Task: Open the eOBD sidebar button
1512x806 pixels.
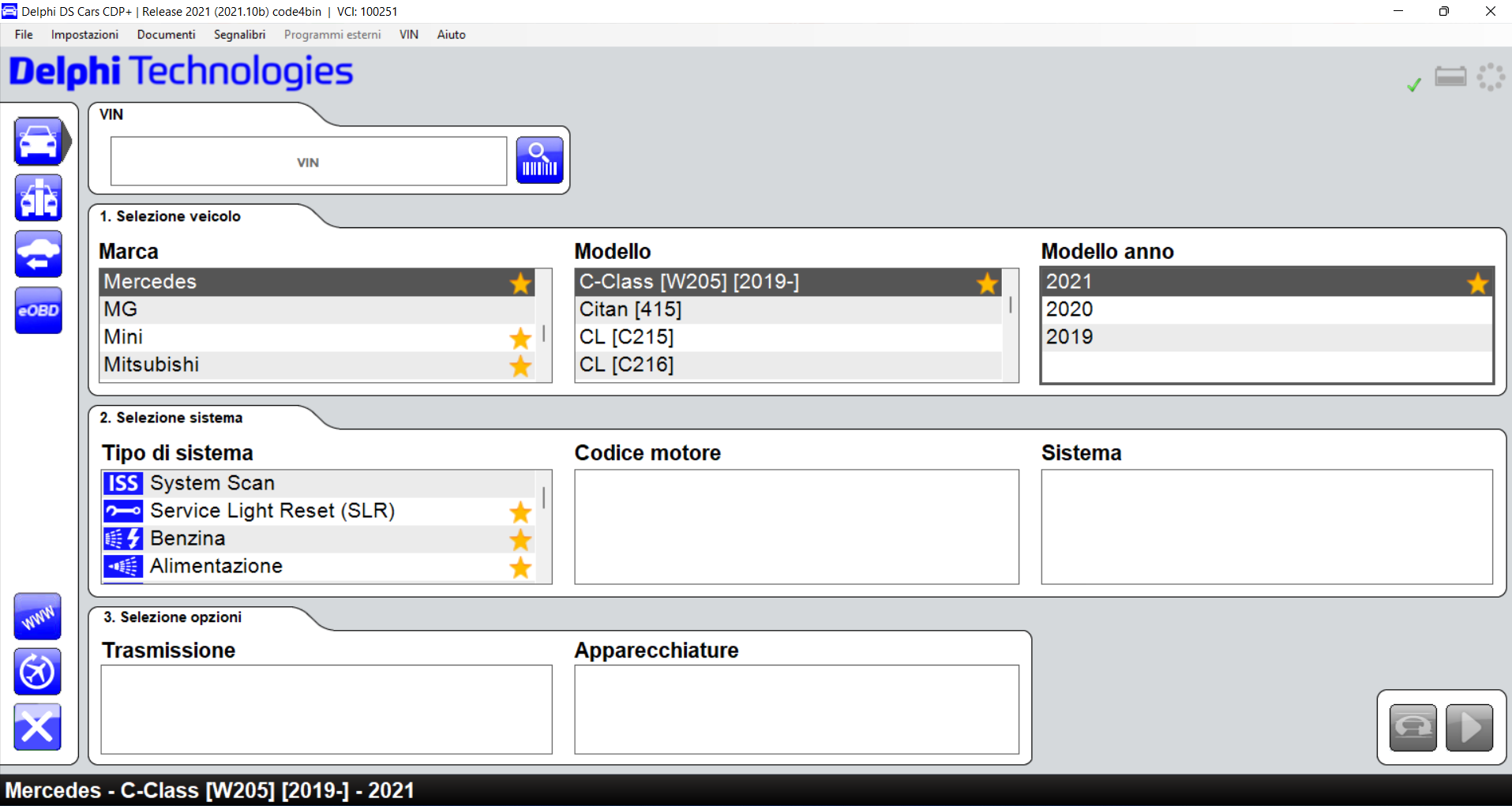Action: click(38, 310)
